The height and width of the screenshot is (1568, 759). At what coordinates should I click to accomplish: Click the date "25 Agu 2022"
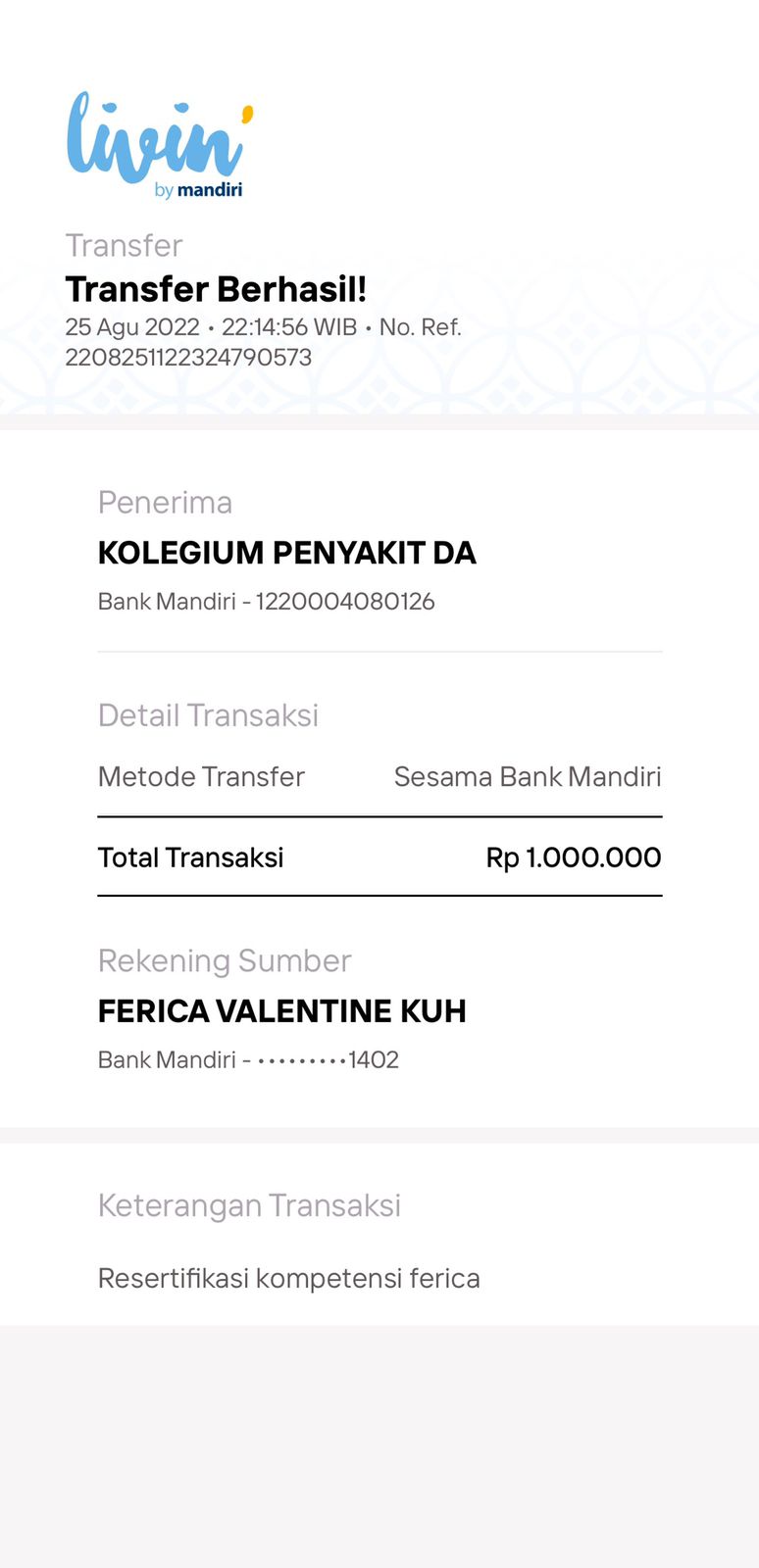[132, 327]
